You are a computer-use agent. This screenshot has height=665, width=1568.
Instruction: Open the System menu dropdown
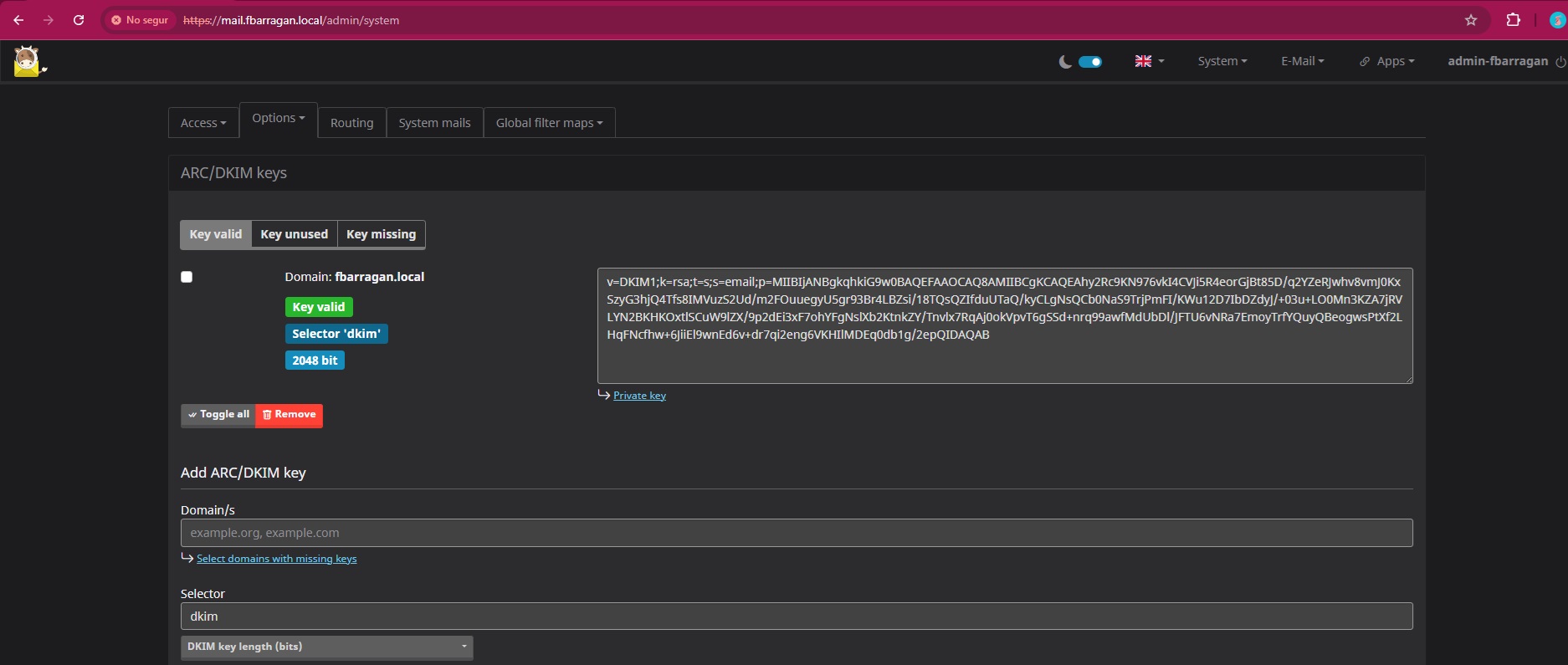coord(1222,61)
